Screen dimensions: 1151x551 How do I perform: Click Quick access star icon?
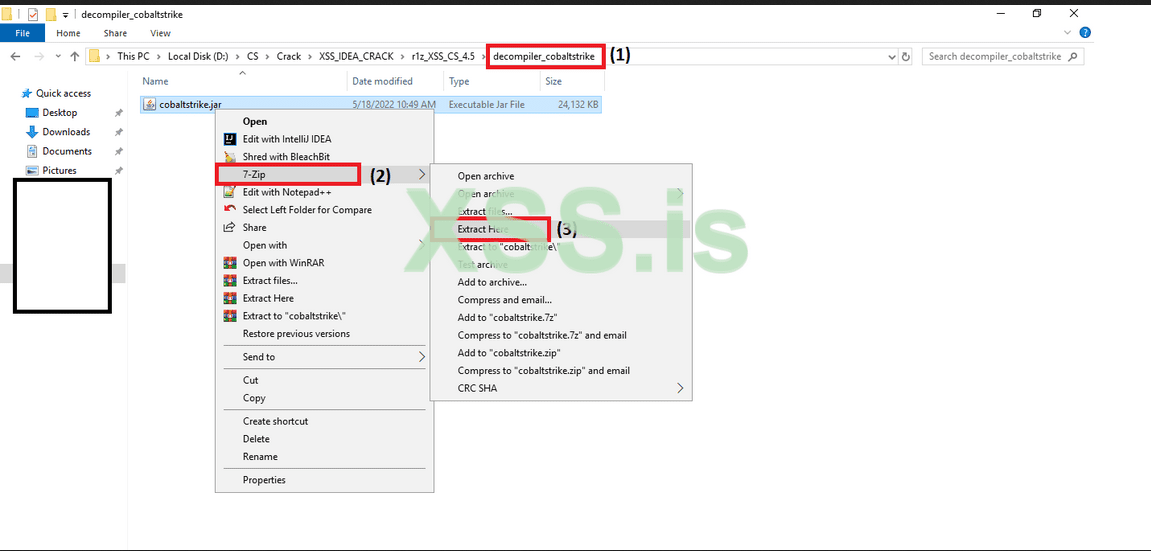[27, 93]
